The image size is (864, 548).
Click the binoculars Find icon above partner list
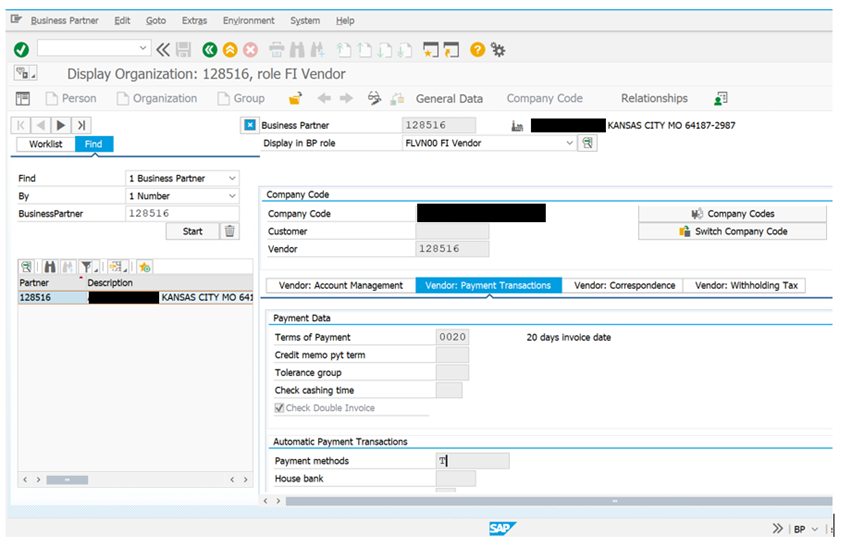[49, 266]
